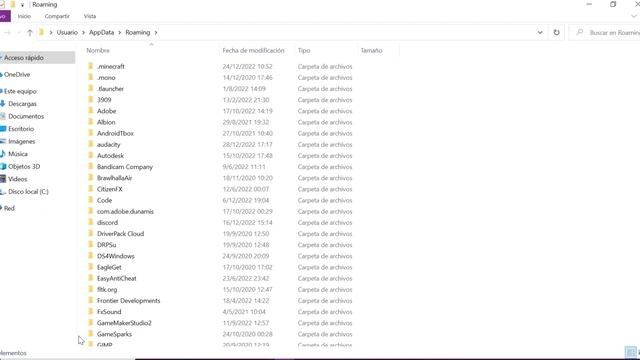Open Documentos in navigation pane

26,116
